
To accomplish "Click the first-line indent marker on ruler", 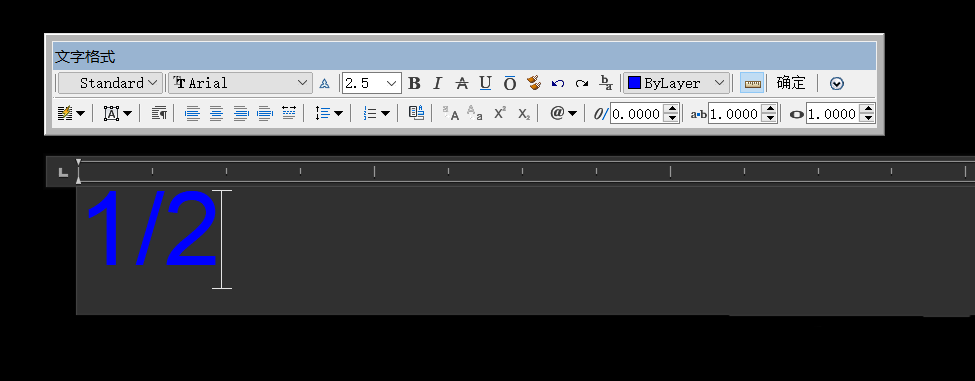I will (78, 163).
